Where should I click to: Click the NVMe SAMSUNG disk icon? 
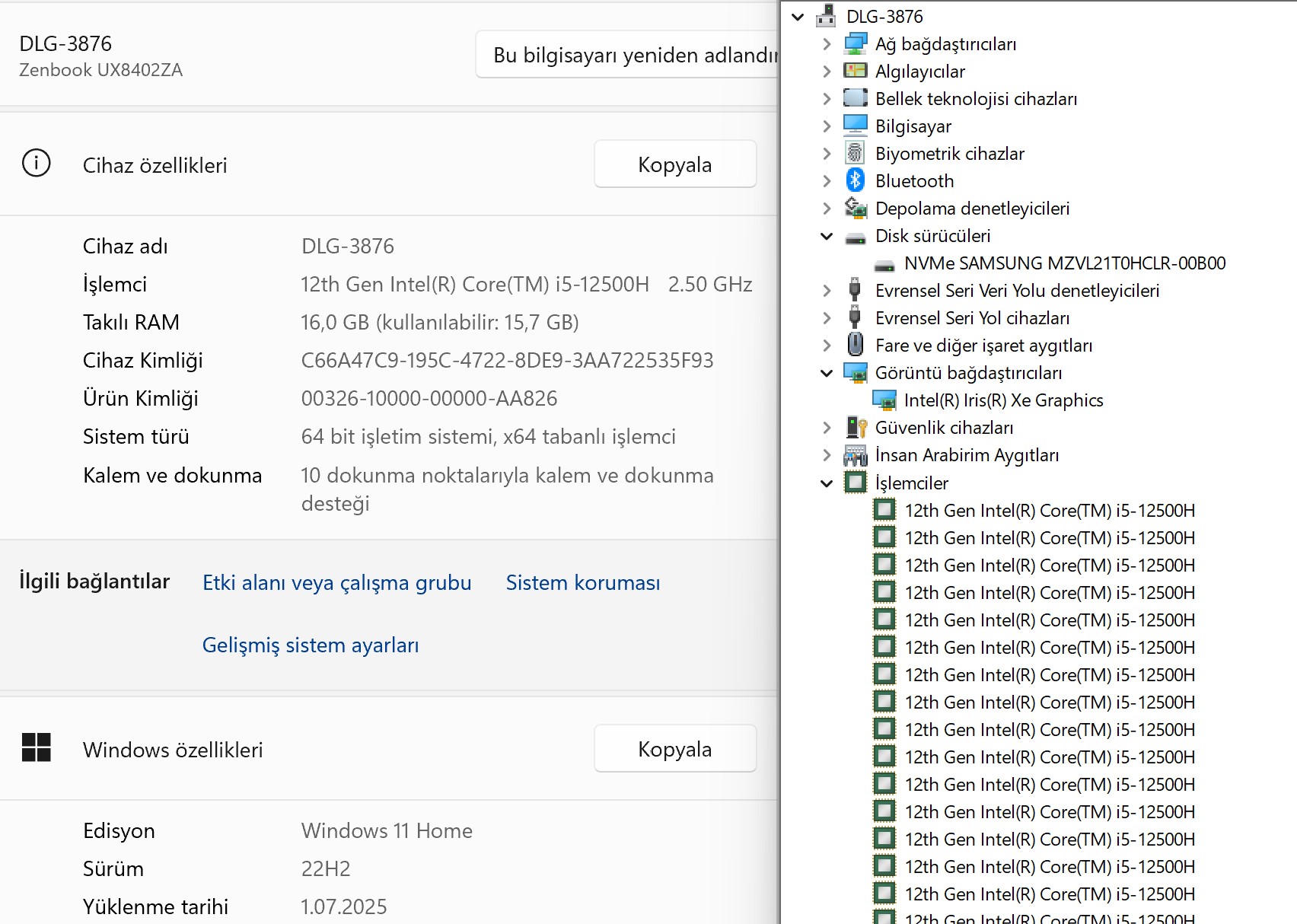coord(884,265)
